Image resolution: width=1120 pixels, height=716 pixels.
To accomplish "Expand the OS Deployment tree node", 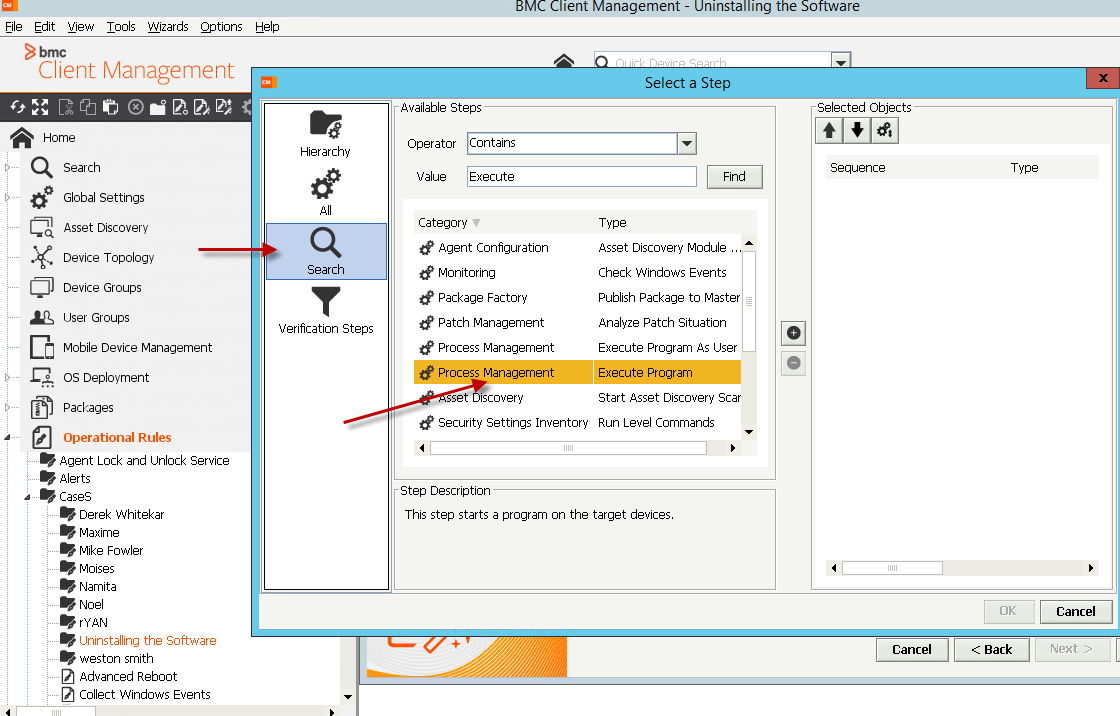I will (8, 377).
